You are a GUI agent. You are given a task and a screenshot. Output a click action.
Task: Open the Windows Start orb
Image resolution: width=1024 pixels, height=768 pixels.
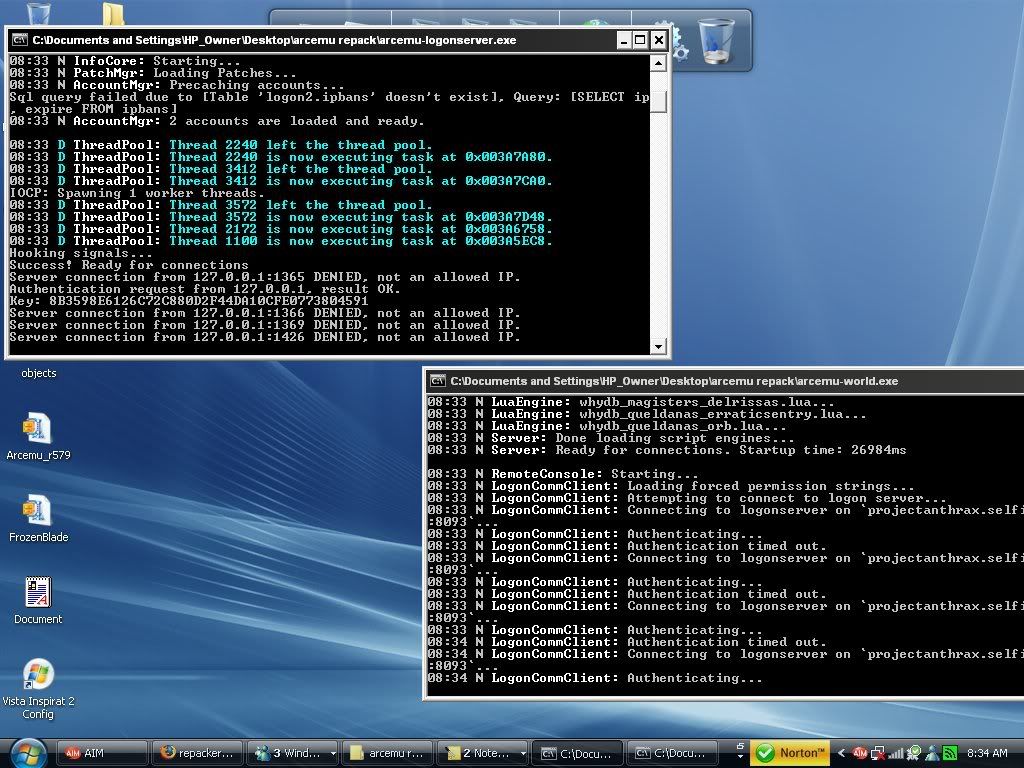[28, 754]
